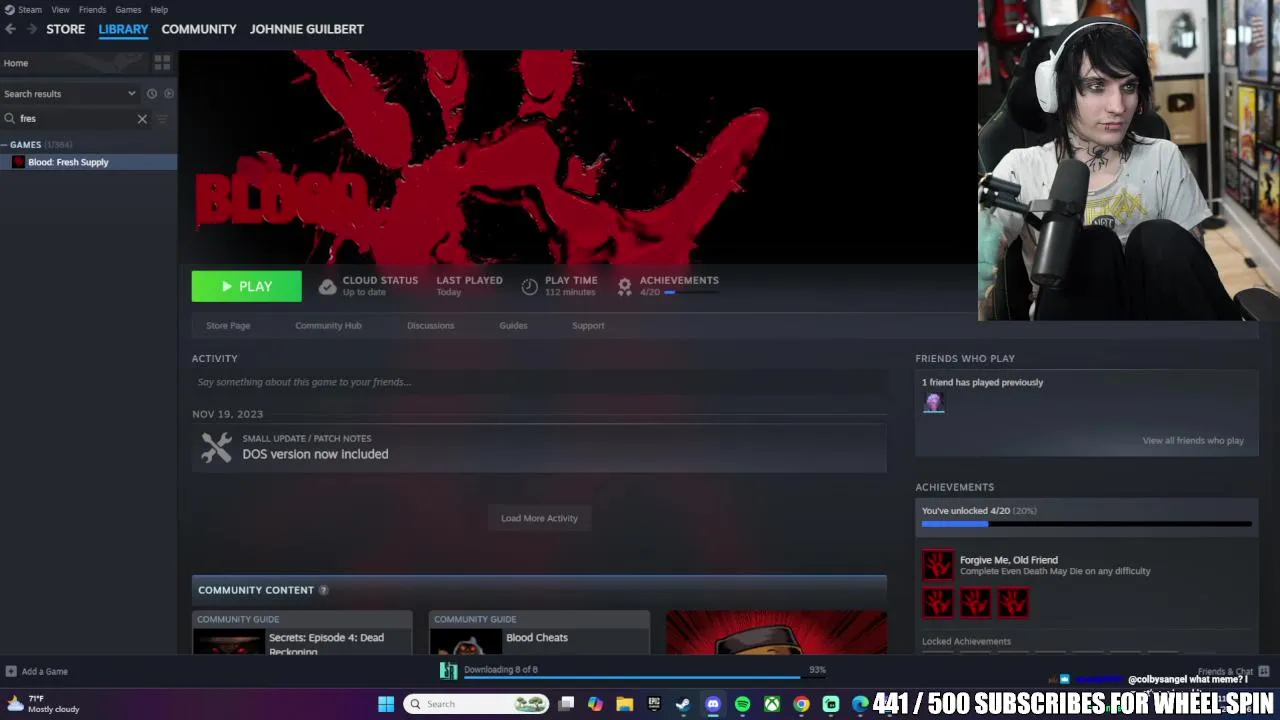Collapse the GAMES category
The width and height of the screenshot is (1280, 720).
(5, 145)
